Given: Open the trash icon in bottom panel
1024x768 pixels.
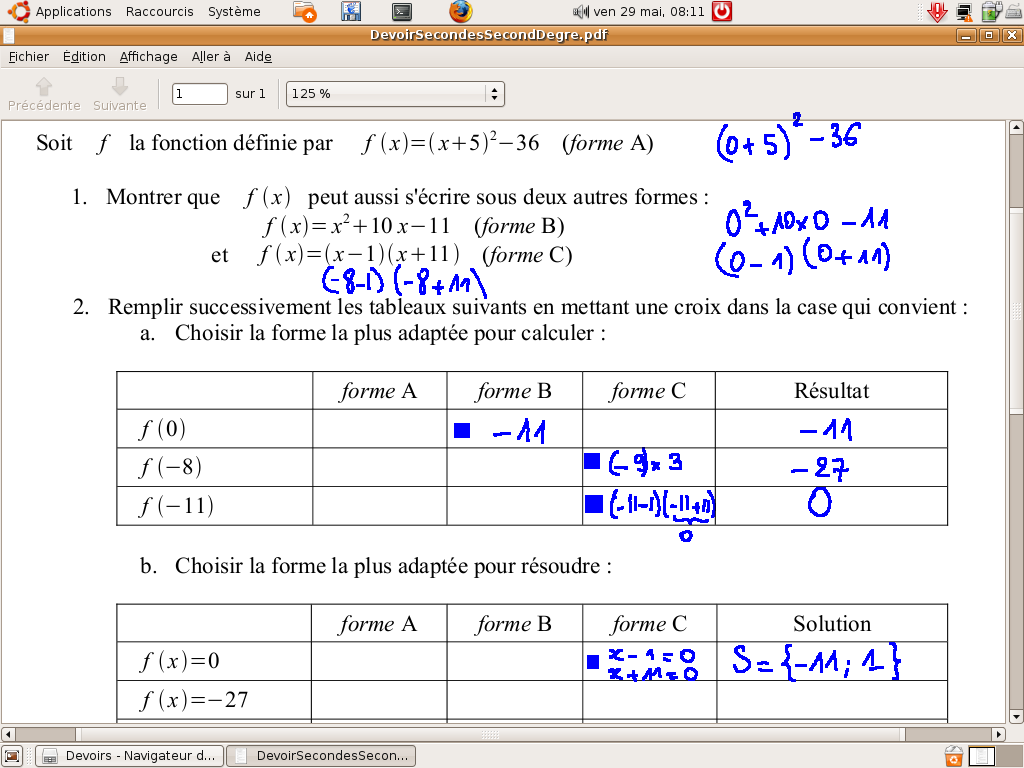Looking at the screenshot, I should 954,756.
